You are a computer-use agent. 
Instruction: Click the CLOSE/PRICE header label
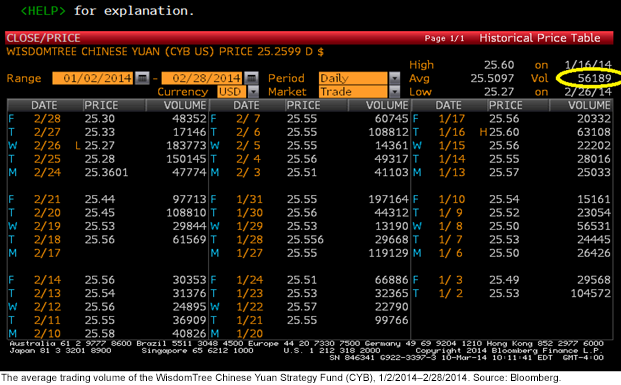pyautogui.click(x=44, y=38)
